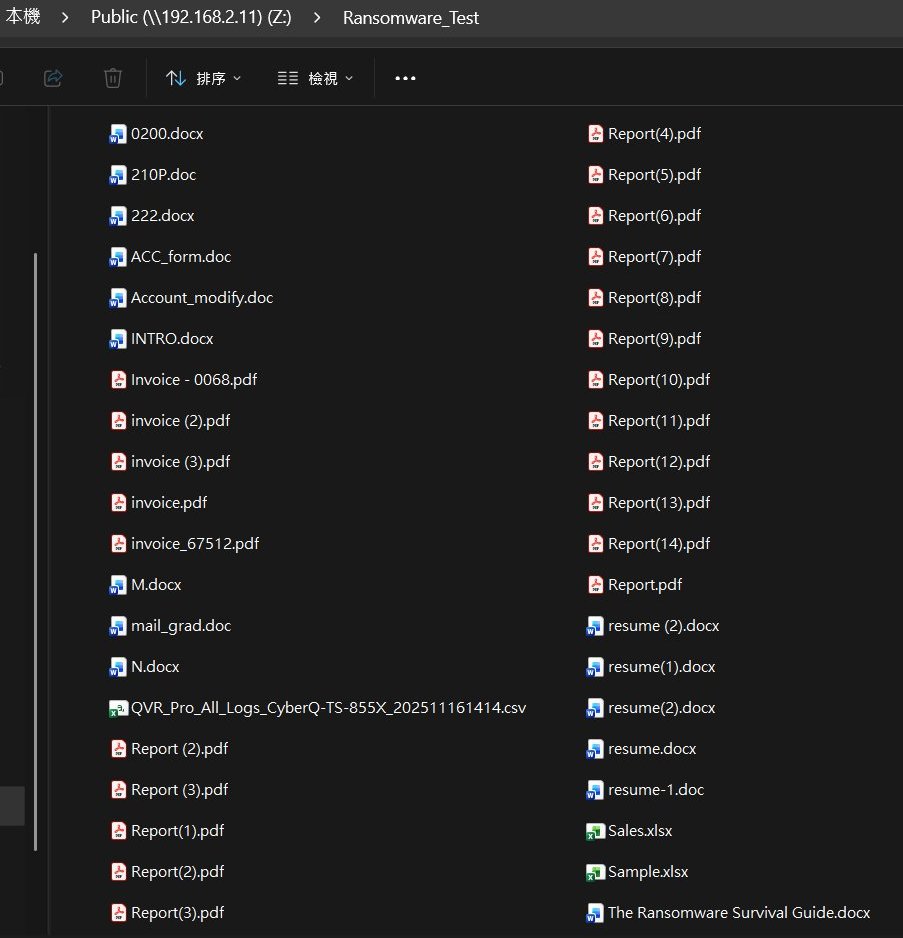Click the Share icon in the toolbar

pyautogui.click(x=54, y=78)
